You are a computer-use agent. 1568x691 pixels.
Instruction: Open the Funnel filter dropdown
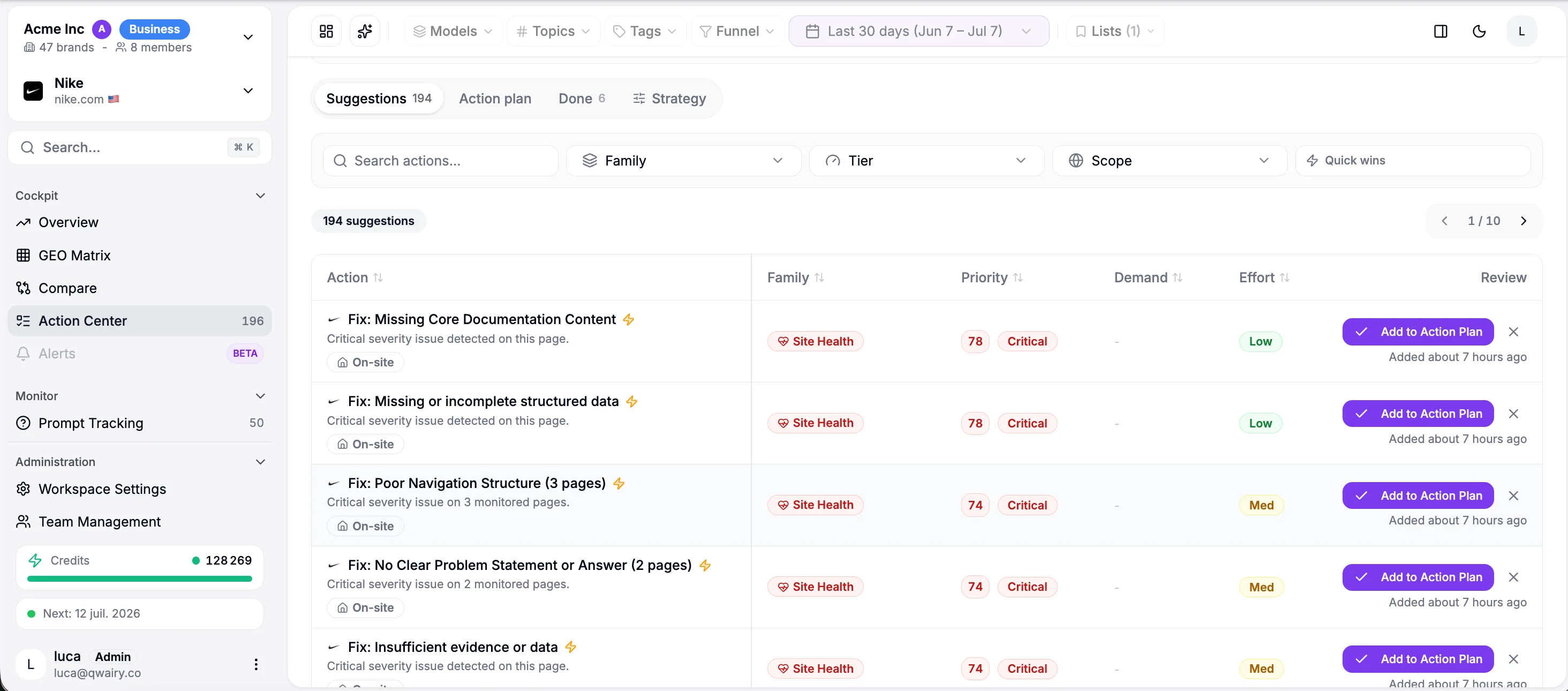click(736, 31)
